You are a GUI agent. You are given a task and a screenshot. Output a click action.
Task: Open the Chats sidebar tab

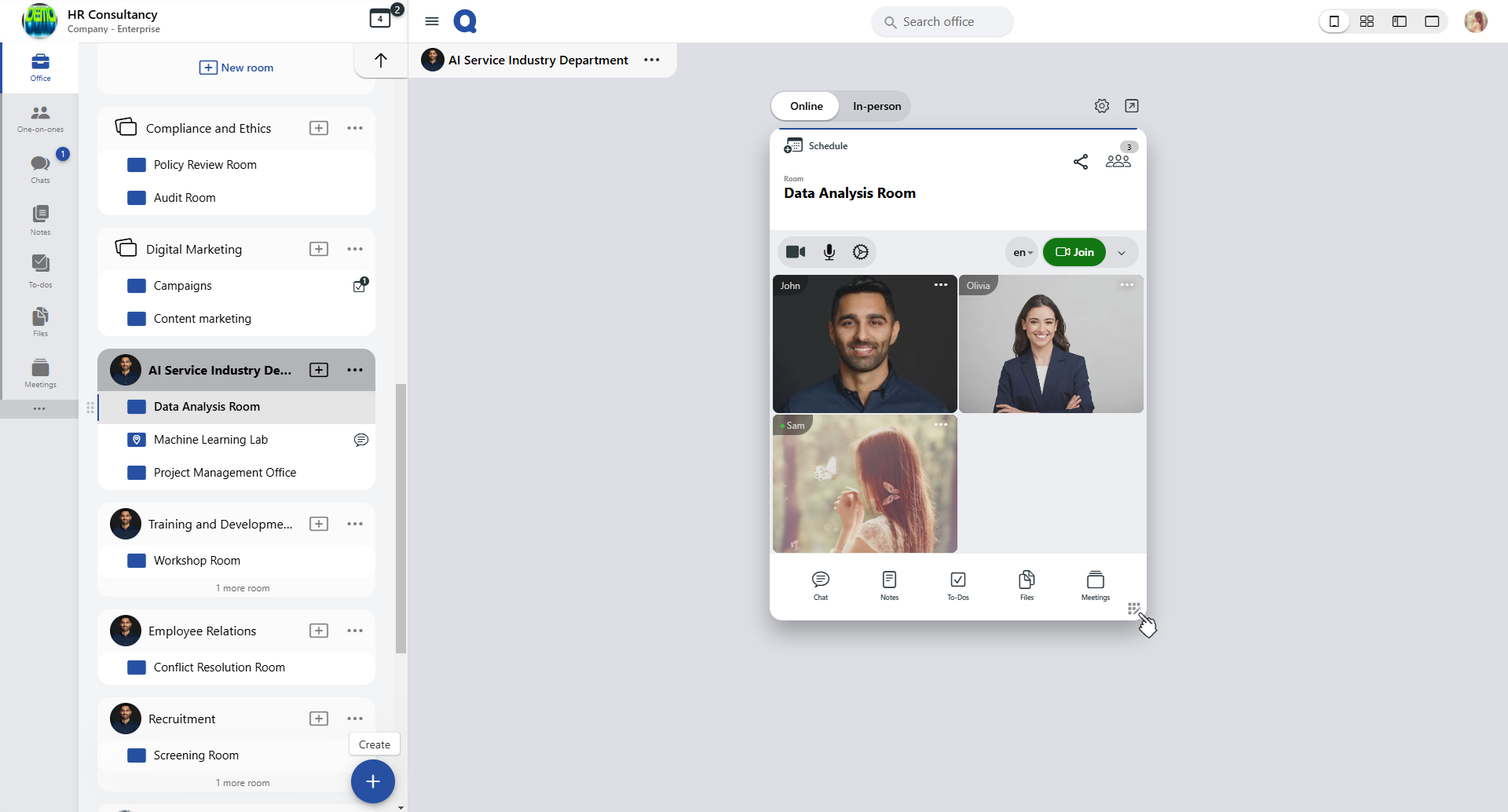pos(40,168)
